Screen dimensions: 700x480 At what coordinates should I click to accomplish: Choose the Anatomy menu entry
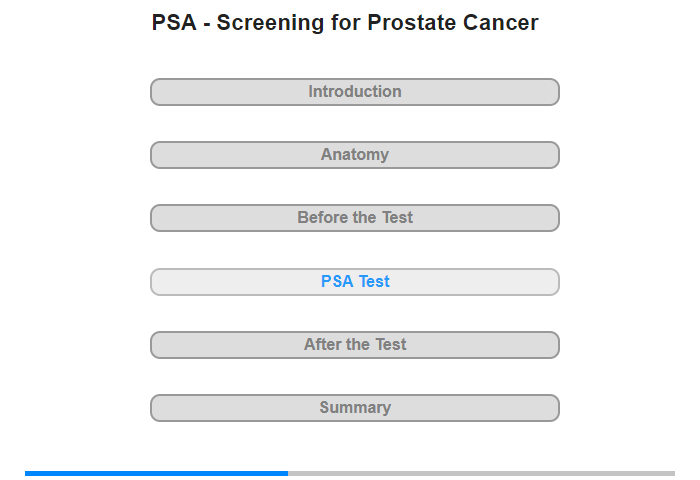tap(355, 155)
